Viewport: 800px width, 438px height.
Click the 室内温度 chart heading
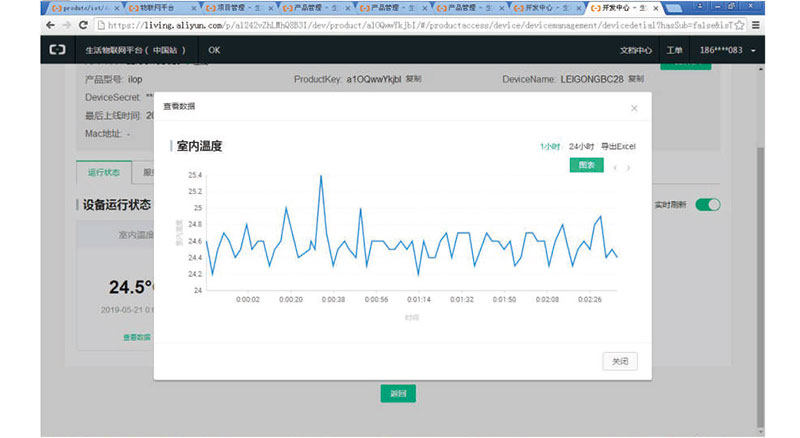[199, 146]
